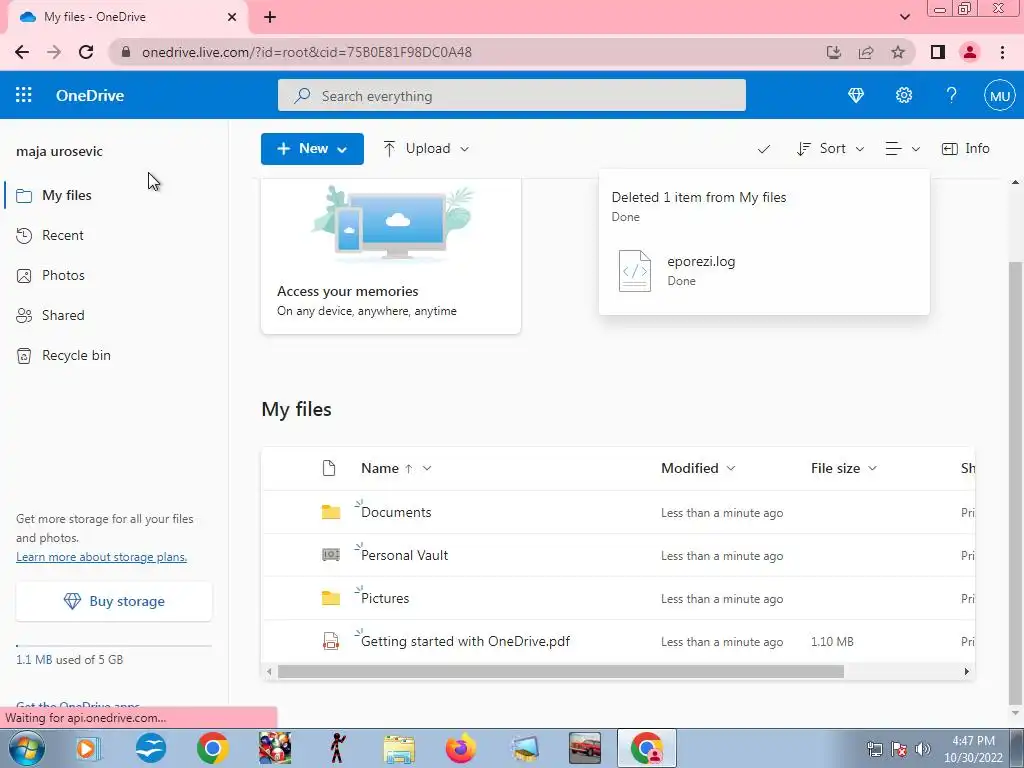Click the Documents folder icon
This screenshot has width=1024, height=768.
330,512
